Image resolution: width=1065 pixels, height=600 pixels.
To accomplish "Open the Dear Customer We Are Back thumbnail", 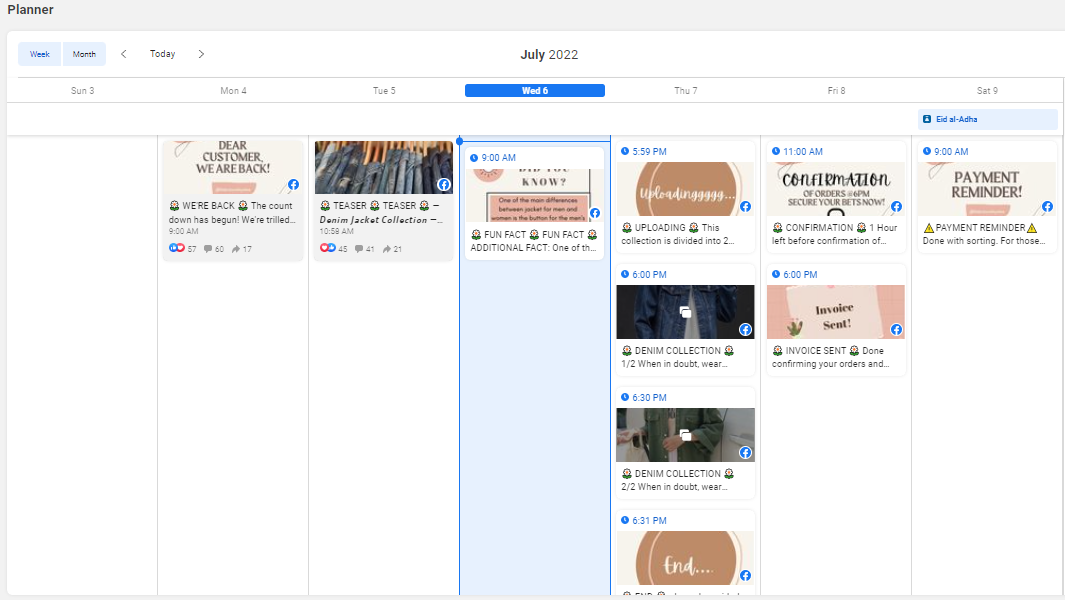I will [233, 167].
